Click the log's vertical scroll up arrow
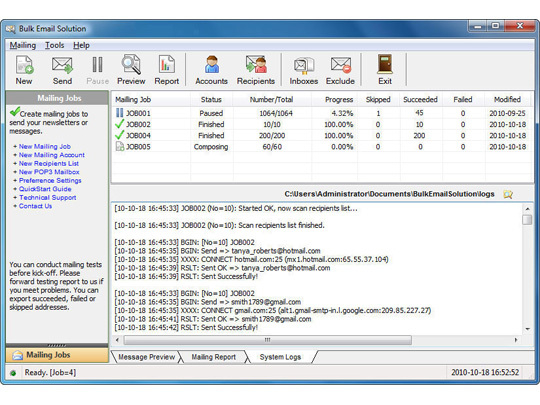 point(527,209)
